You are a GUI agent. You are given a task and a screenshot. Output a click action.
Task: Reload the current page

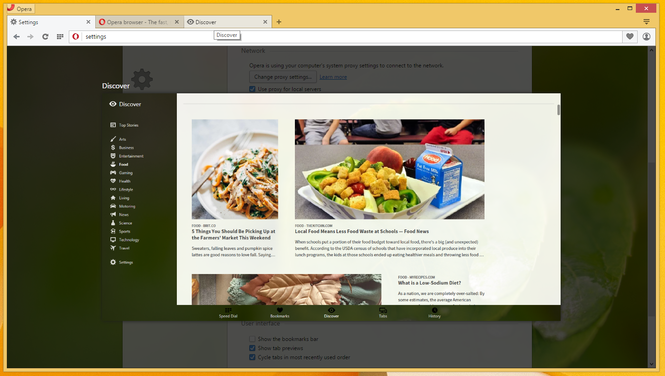tap(45, 37)
